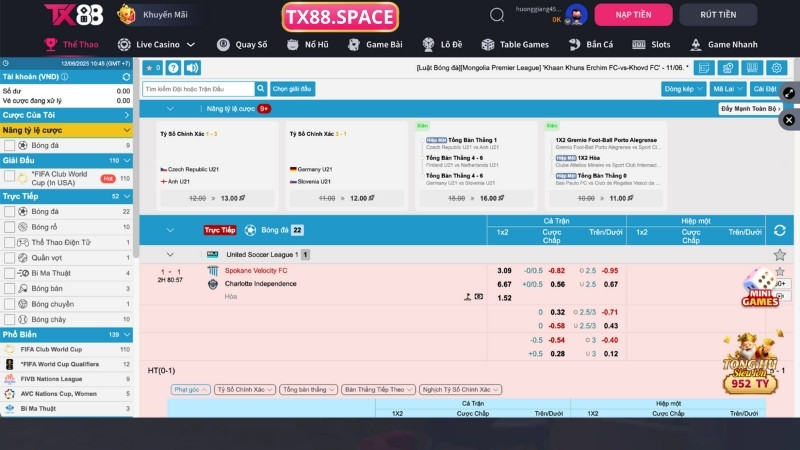Click the account info icon next to VND
The image size is (800, 450).
(x=65, y=77)
